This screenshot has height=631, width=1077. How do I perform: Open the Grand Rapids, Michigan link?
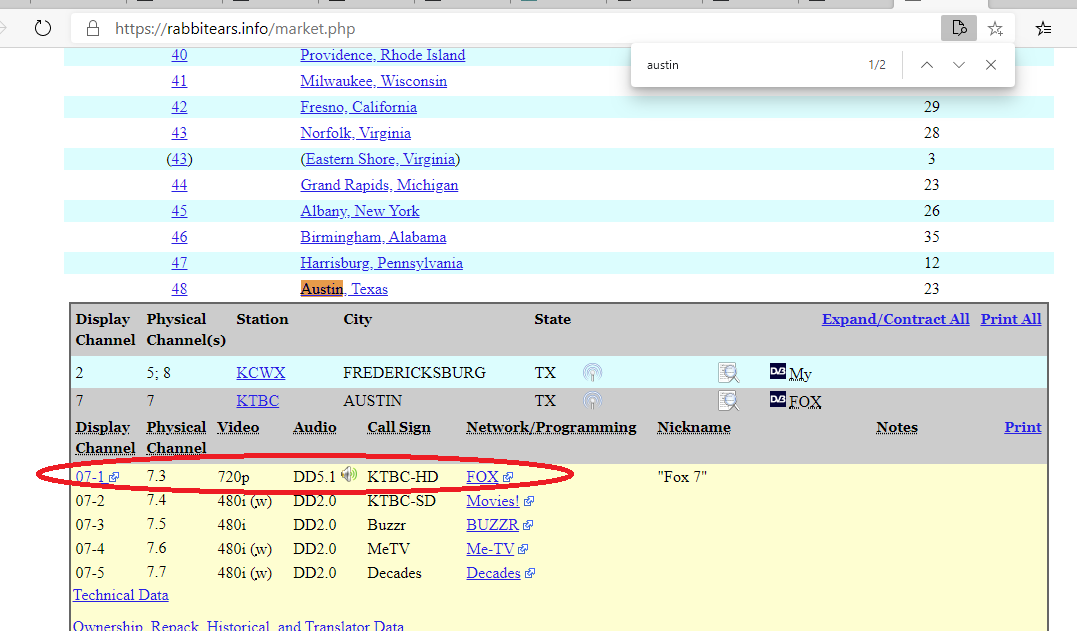tap(379, 185)
